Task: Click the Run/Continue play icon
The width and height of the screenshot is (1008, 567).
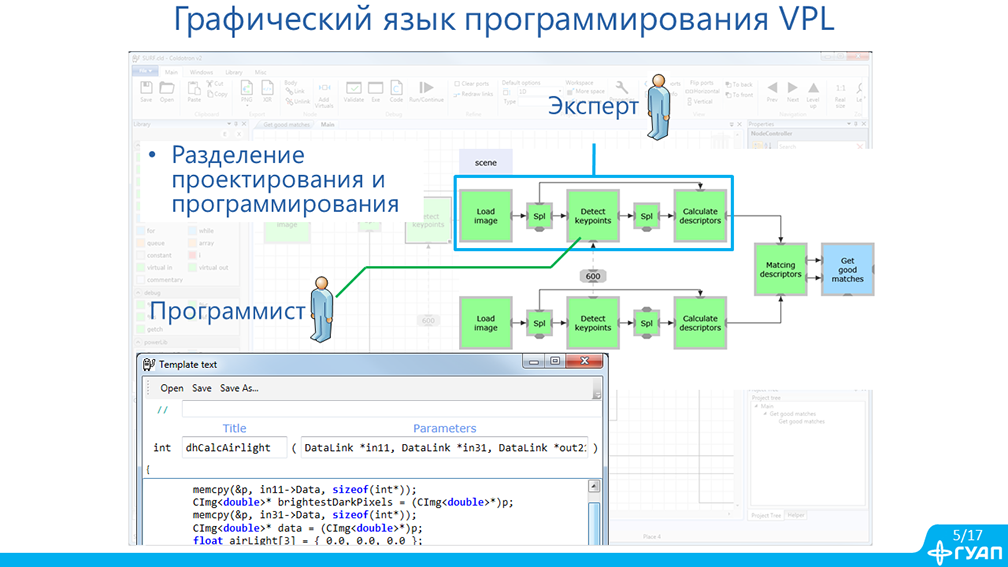Action: click(x=426, y=90)
